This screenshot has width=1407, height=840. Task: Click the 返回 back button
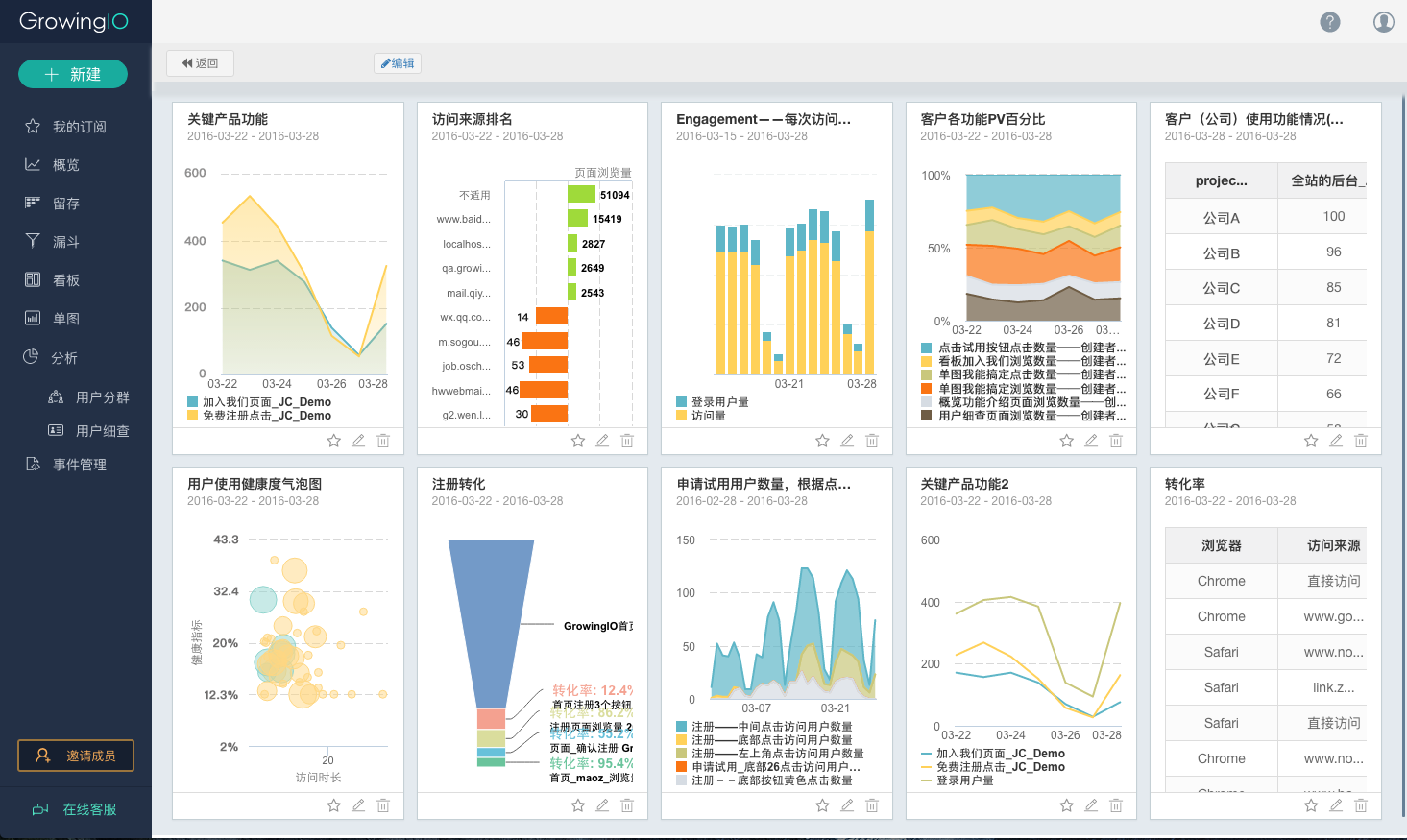click(x=200, y=63)
